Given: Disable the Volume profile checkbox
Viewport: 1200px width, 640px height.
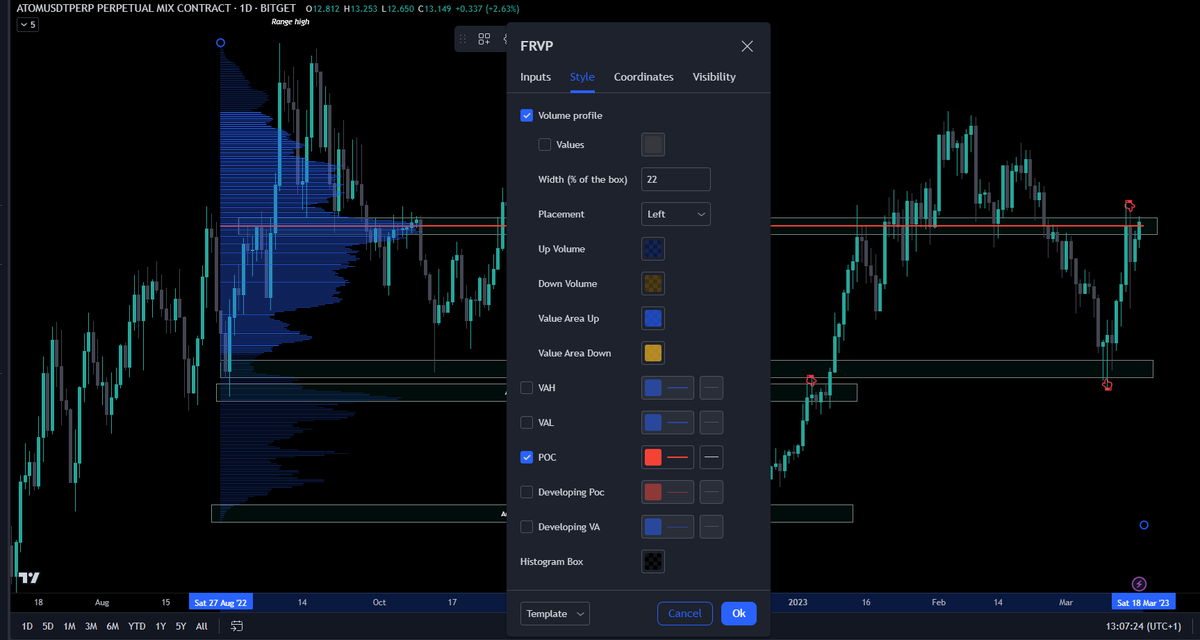Looking at the screenshot, I should tap(526, 115).
